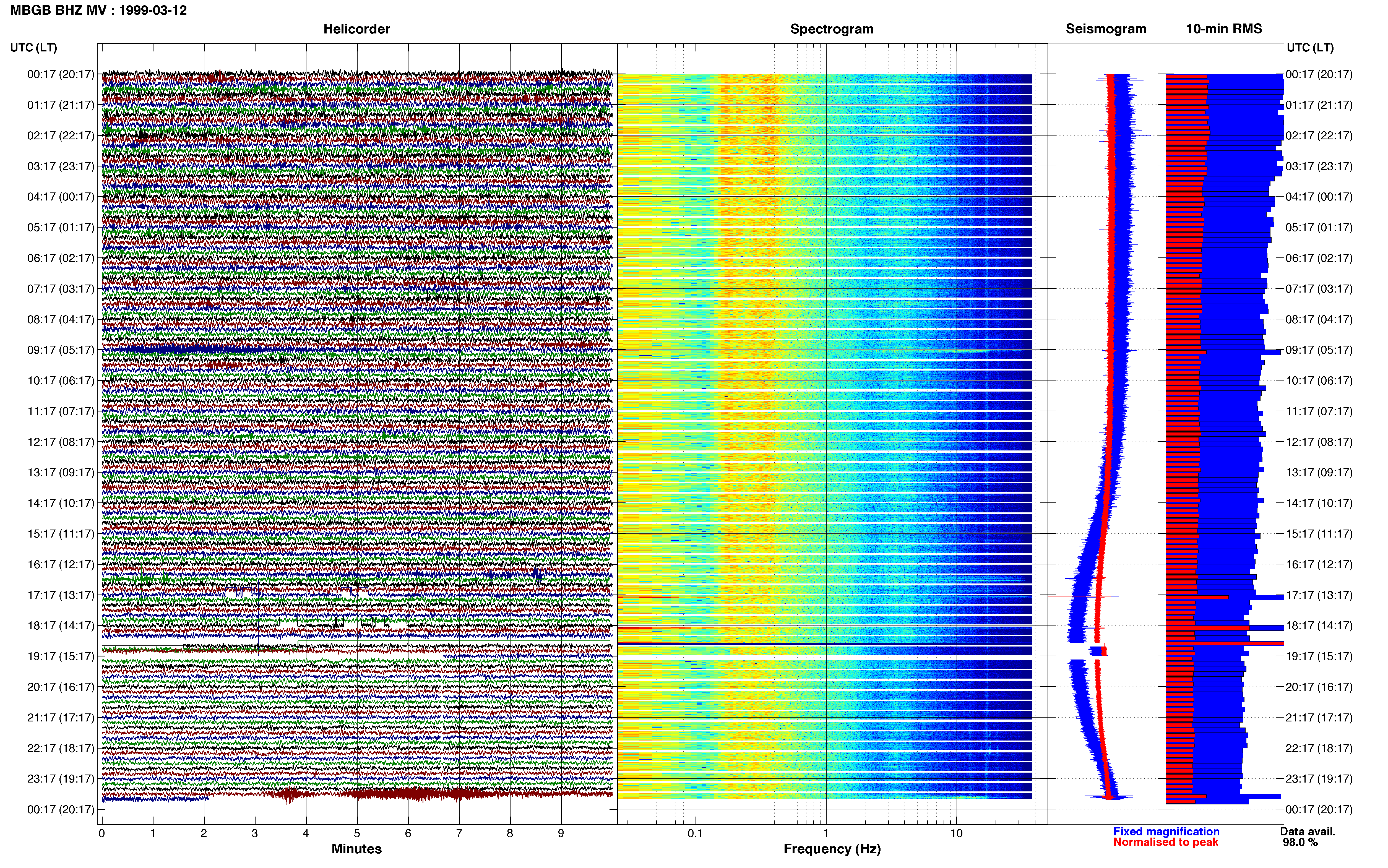This screenshot has height=868, width=1388.
Task: Click the red 'Normalised to peak' legend text
Action: click(x=1166, y=842)
